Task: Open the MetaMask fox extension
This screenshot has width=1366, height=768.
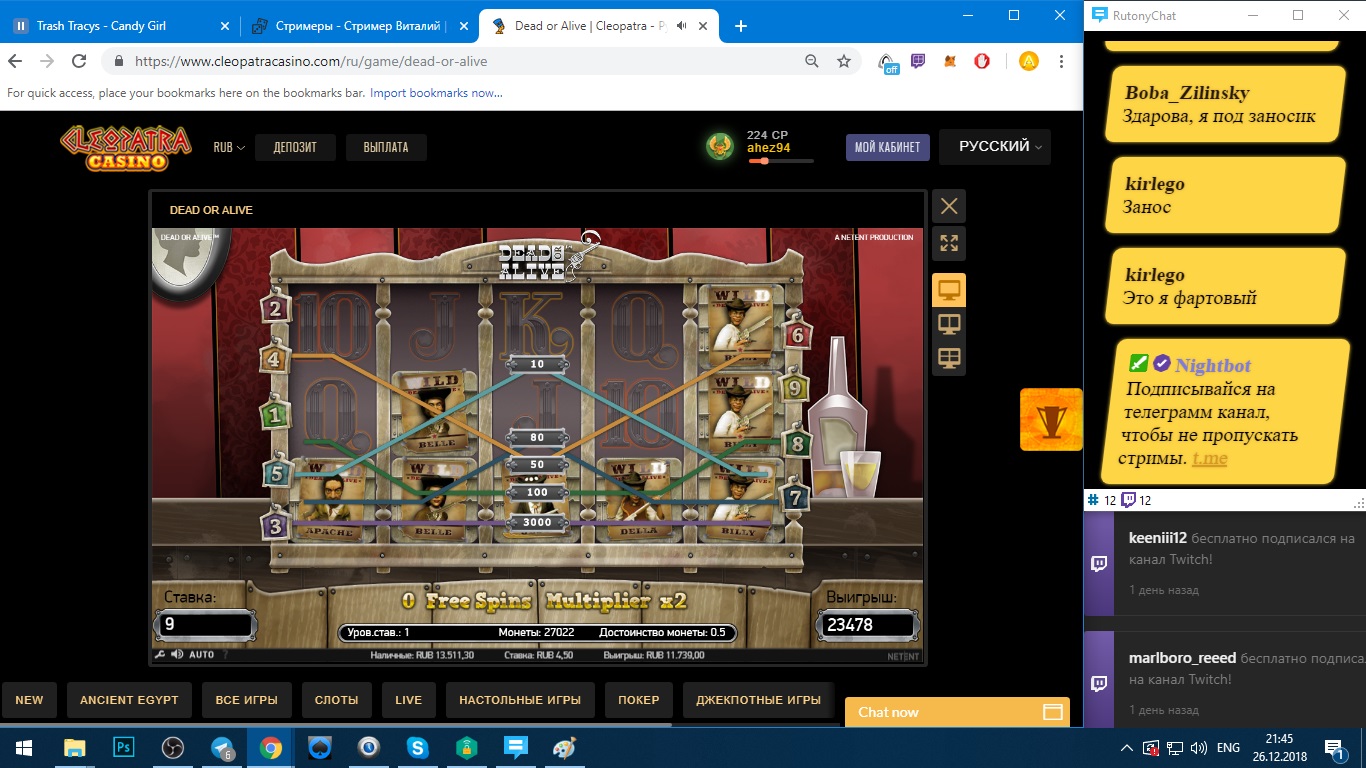Action: click(x=950, y=61)
